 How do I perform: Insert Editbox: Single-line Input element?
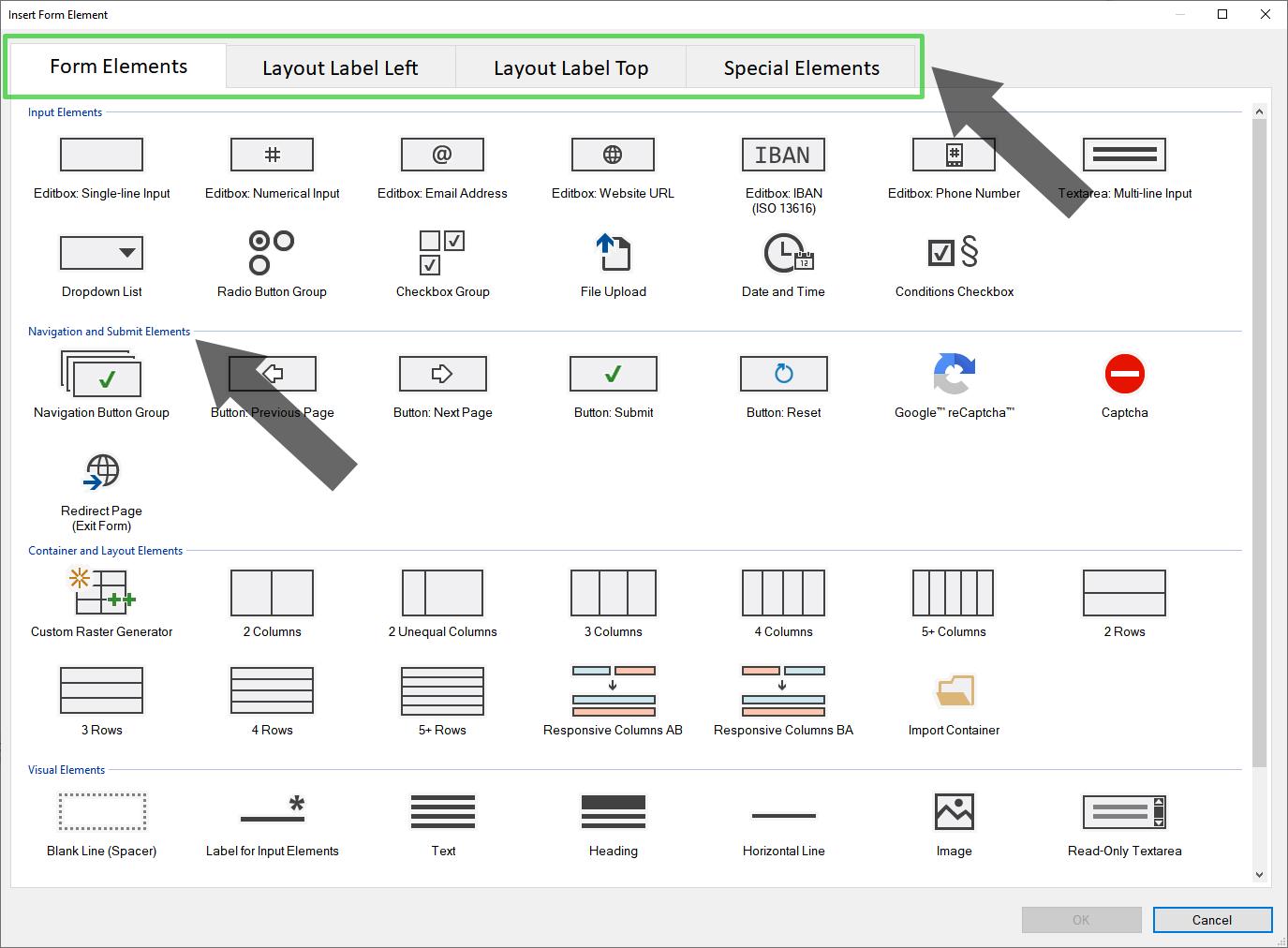pyautogui.click(x=101, y=169)
